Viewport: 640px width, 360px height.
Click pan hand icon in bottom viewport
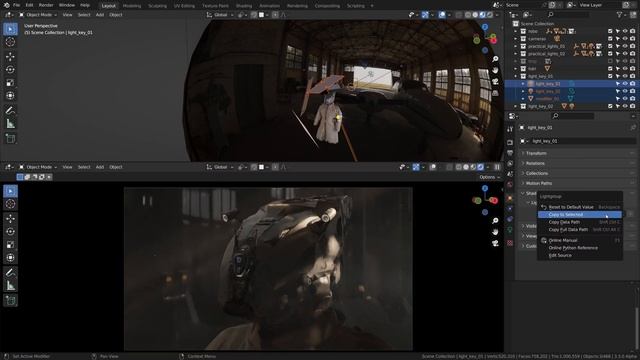495,232
